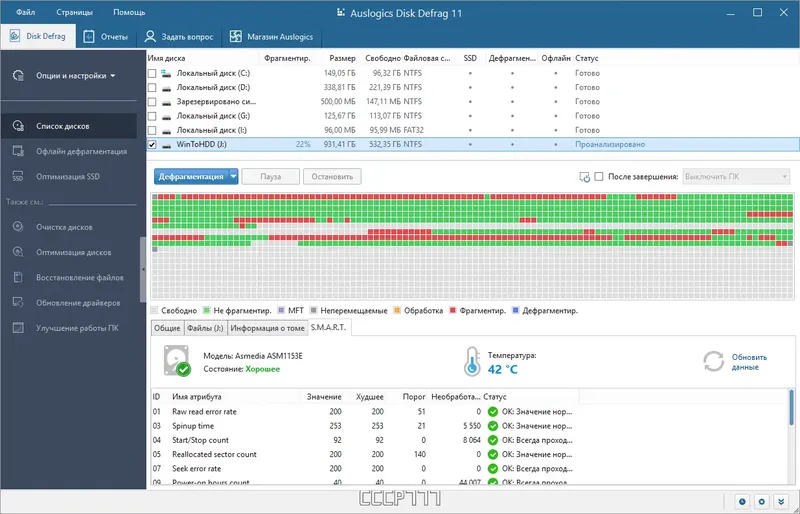800x514 pixels.
Task: Uncheck the WinToHDD (J:) checkbox
Action: pos(152,144)
